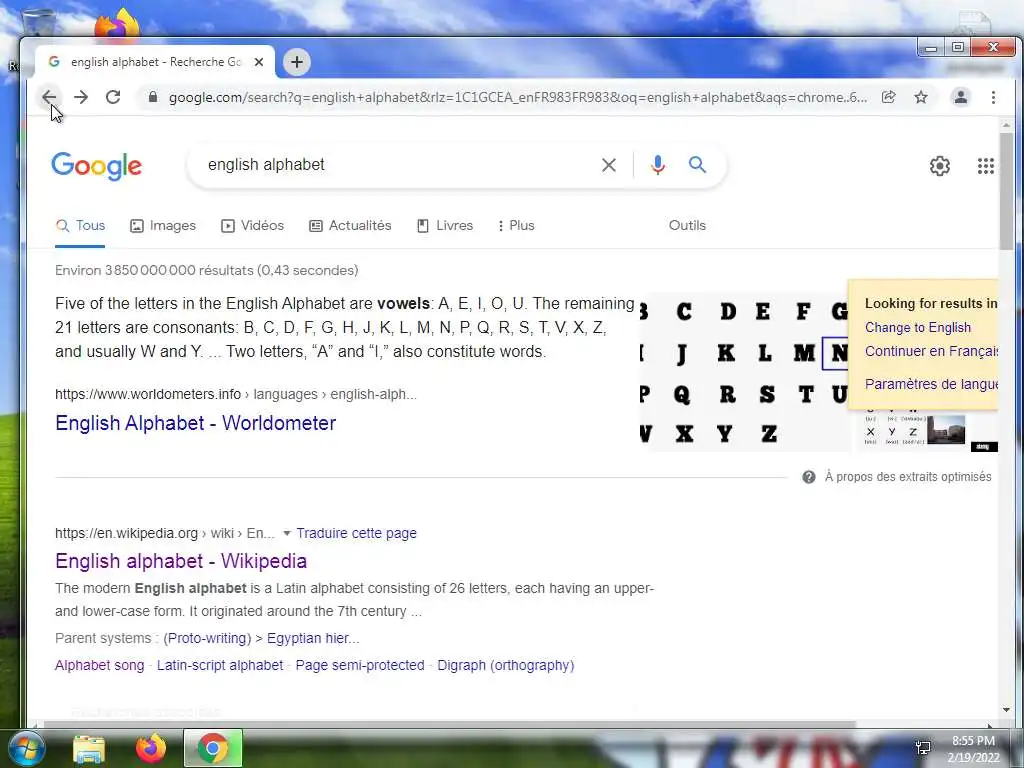The image size is (1024, 768).
Task: Switch to the Actualités tab
Action: (350, 225)
